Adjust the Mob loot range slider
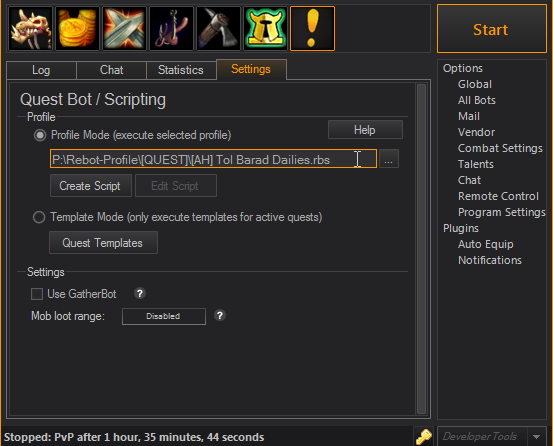Image resolution: width=553 pixels, height=446 pixels. coord(164,316)
